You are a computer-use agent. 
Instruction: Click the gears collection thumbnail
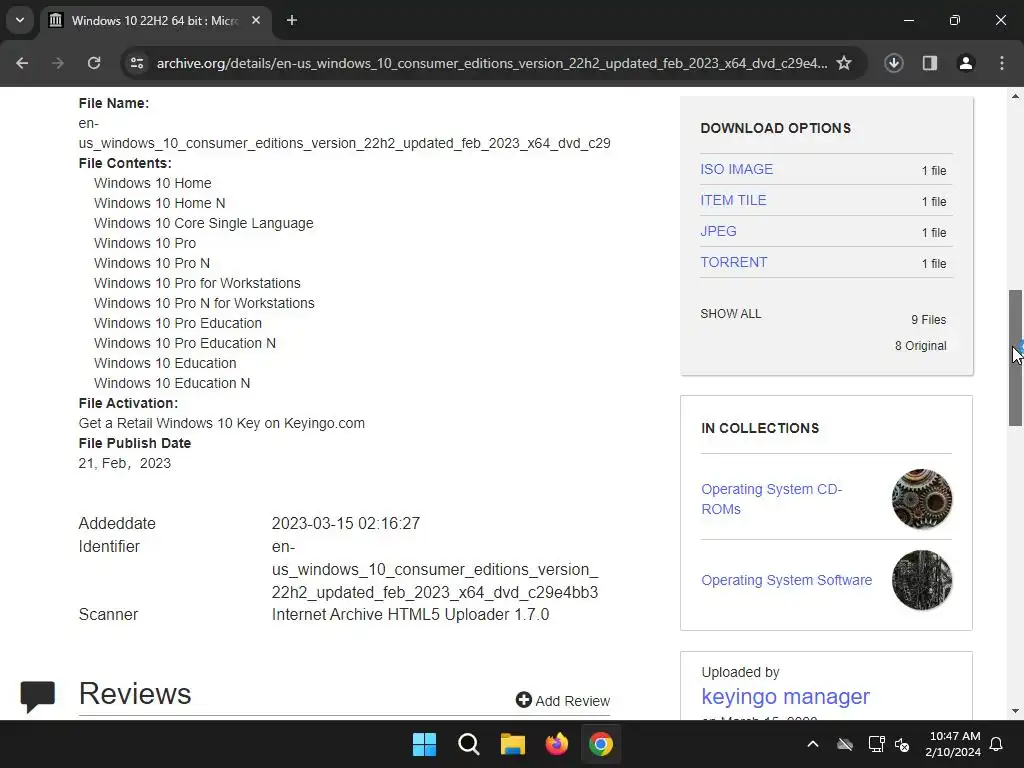point(921,499)
